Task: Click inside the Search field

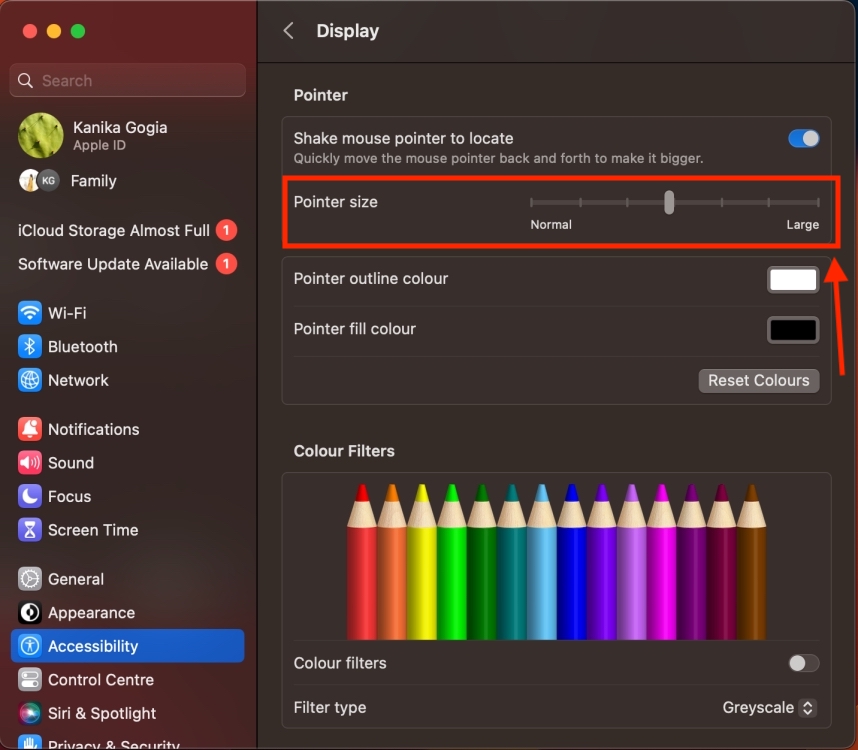Action: tap(127, 80)
